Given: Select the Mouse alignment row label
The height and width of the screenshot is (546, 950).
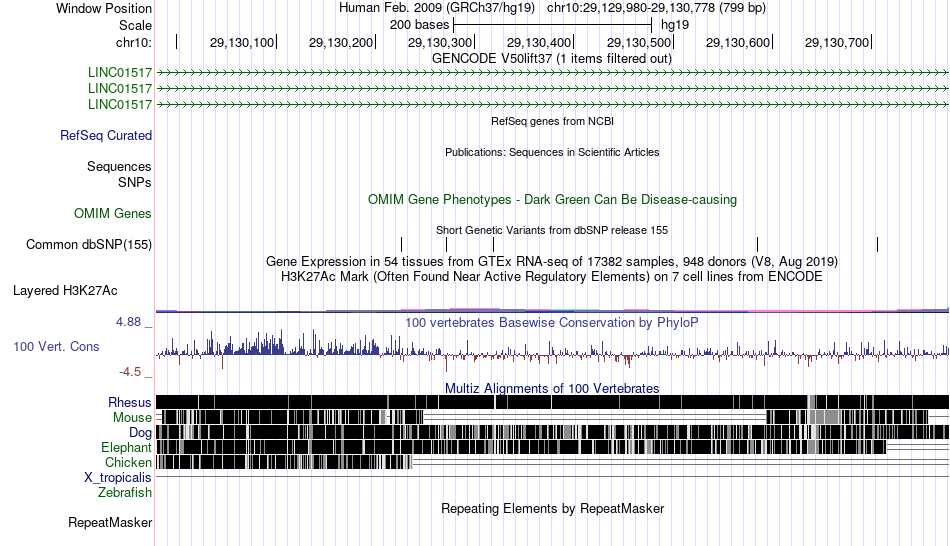Looking at the screenshot, I should coord(132,418).
